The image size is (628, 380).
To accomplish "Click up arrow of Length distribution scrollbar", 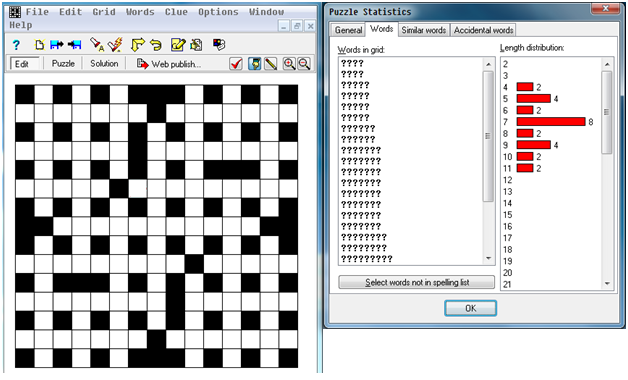I will click(607, 64).
